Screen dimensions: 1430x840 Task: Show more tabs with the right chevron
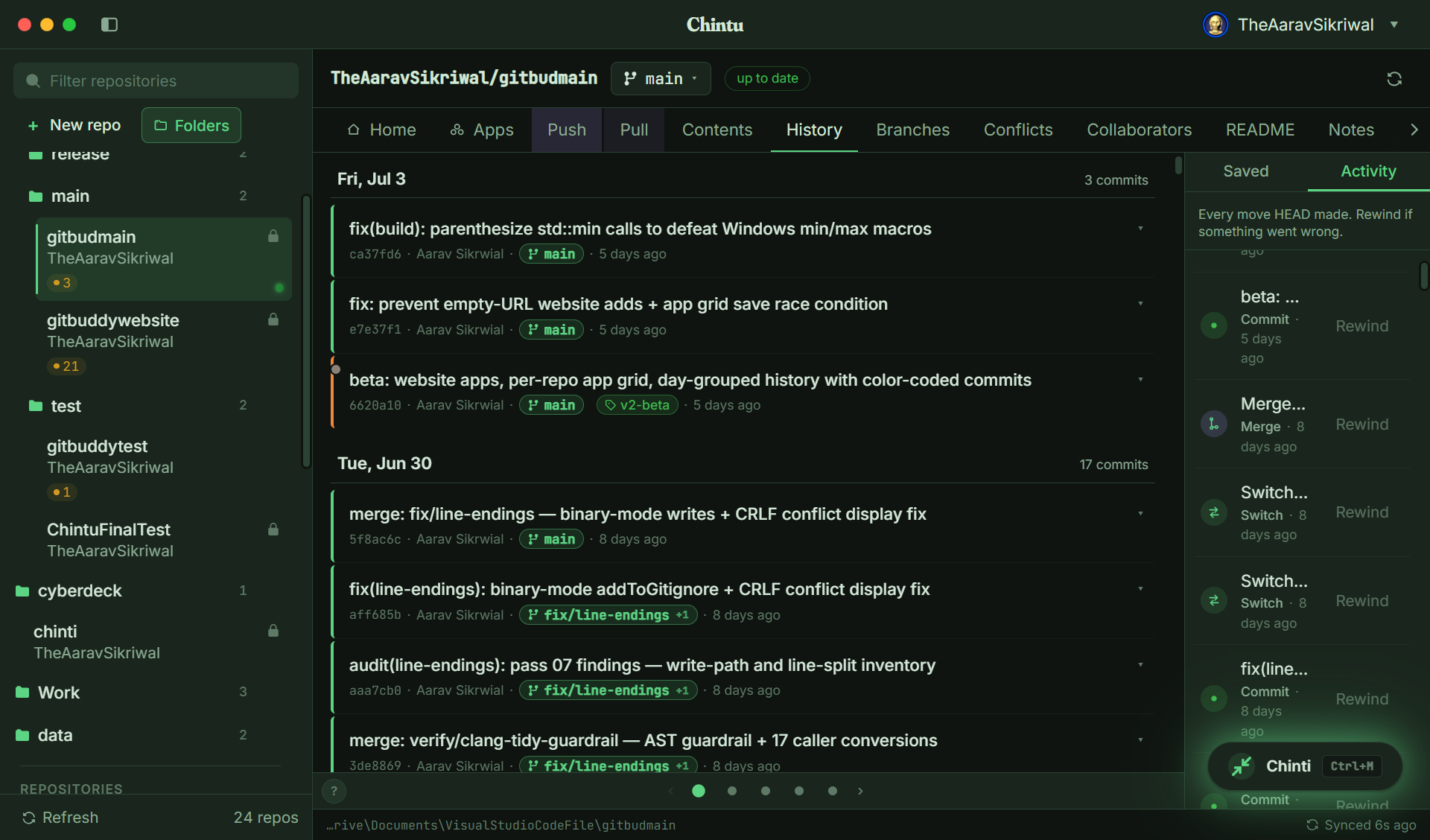[1414, 130]
